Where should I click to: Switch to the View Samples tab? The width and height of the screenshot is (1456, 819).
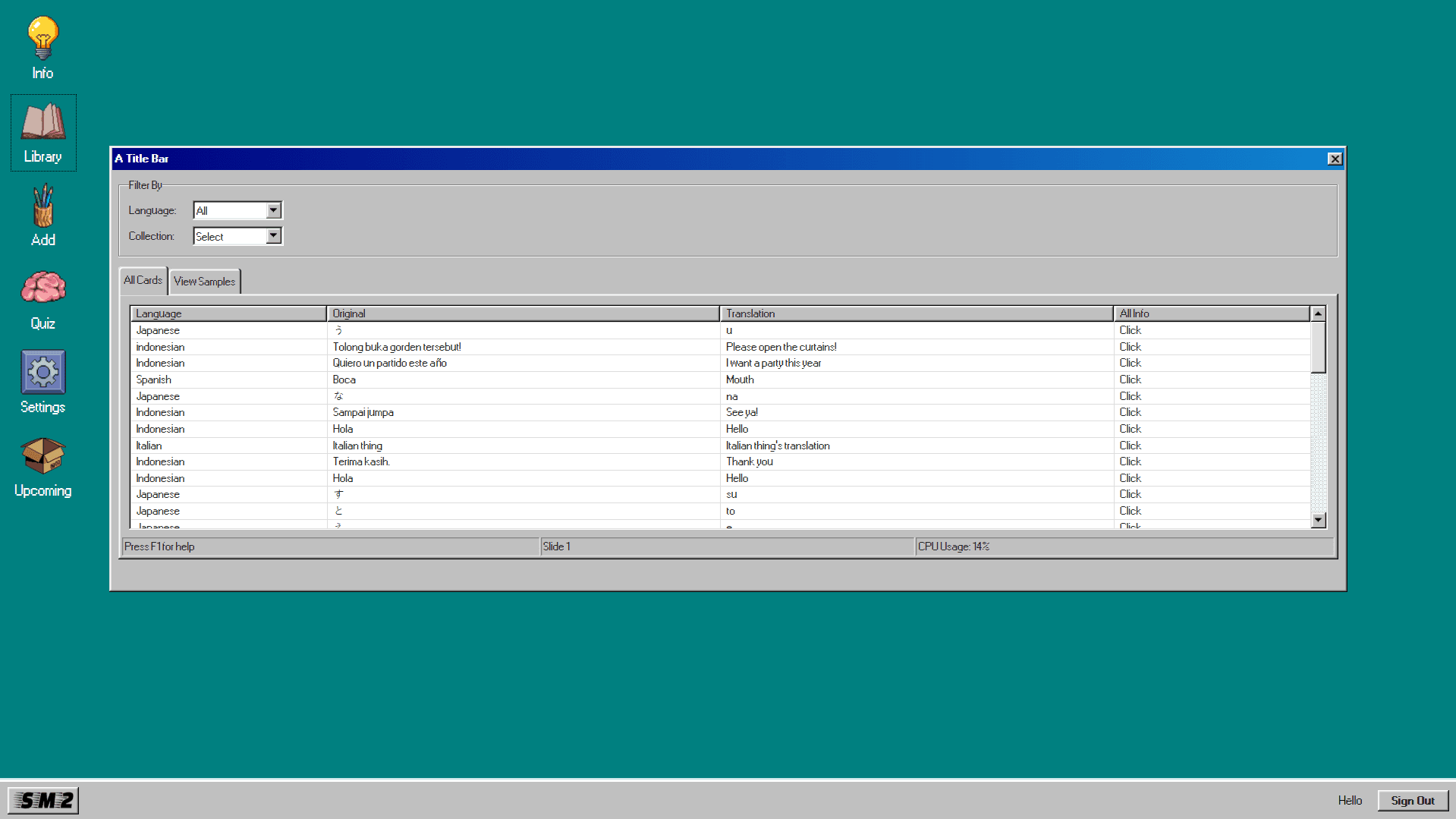204,282
